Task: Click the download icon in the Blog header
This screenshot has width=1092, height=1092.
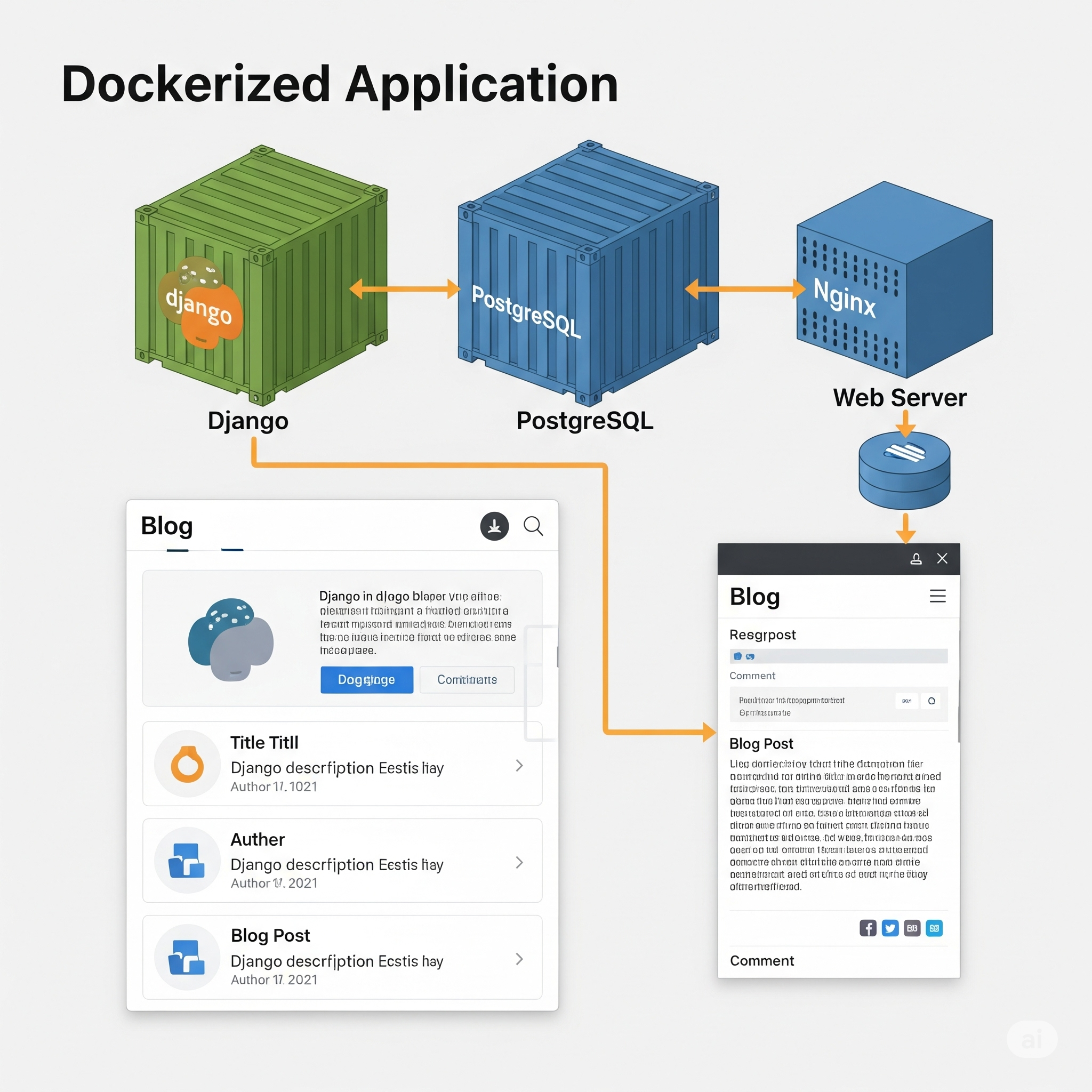Action: (x=494, y=526)
